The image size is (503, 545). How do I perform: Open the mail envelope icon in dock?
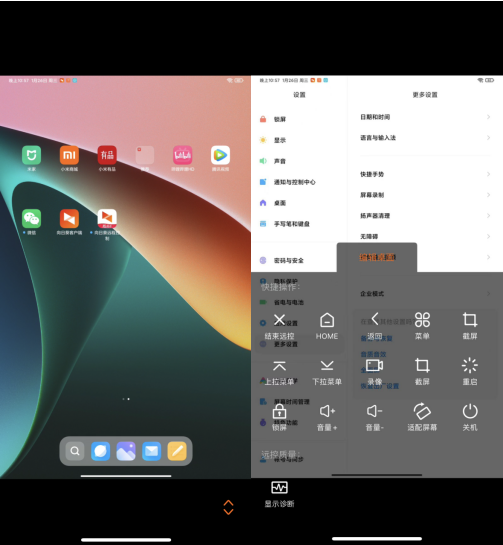[x=152, y=451]
